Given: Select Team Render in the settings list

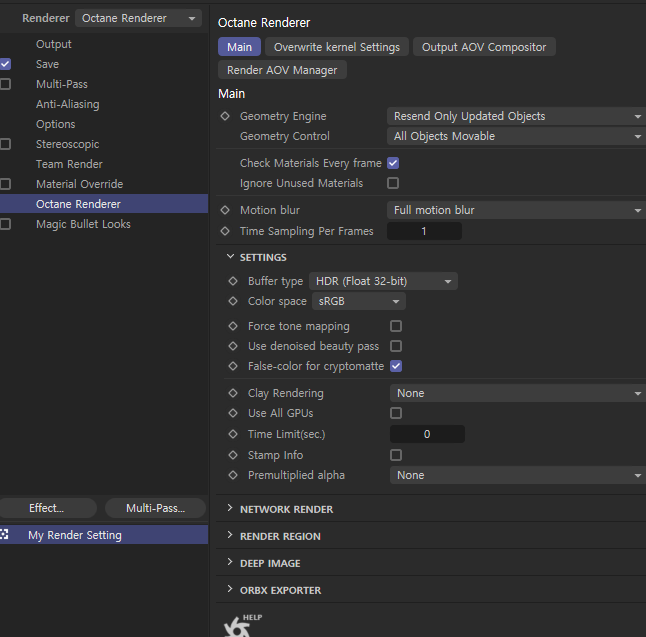Looking at the screenshot, I should [69, 164].
